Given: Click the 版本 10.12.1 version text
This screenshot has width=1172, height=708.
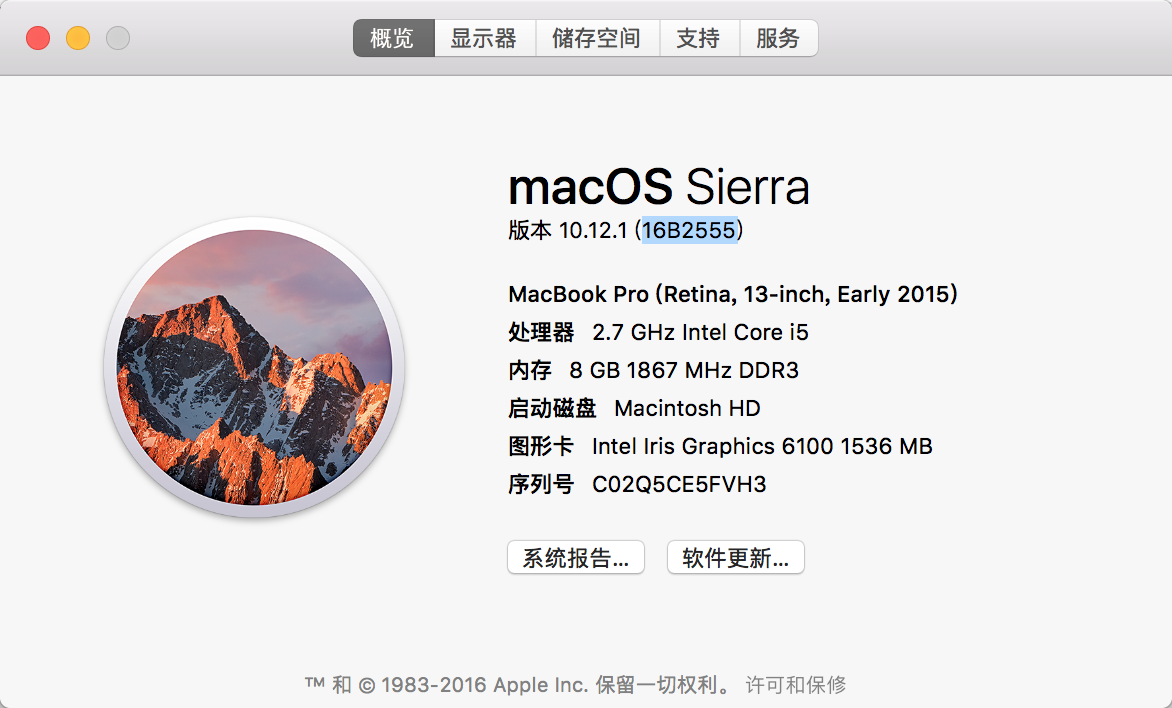Looking at the screenshot, I should click(x=567, y=231).
